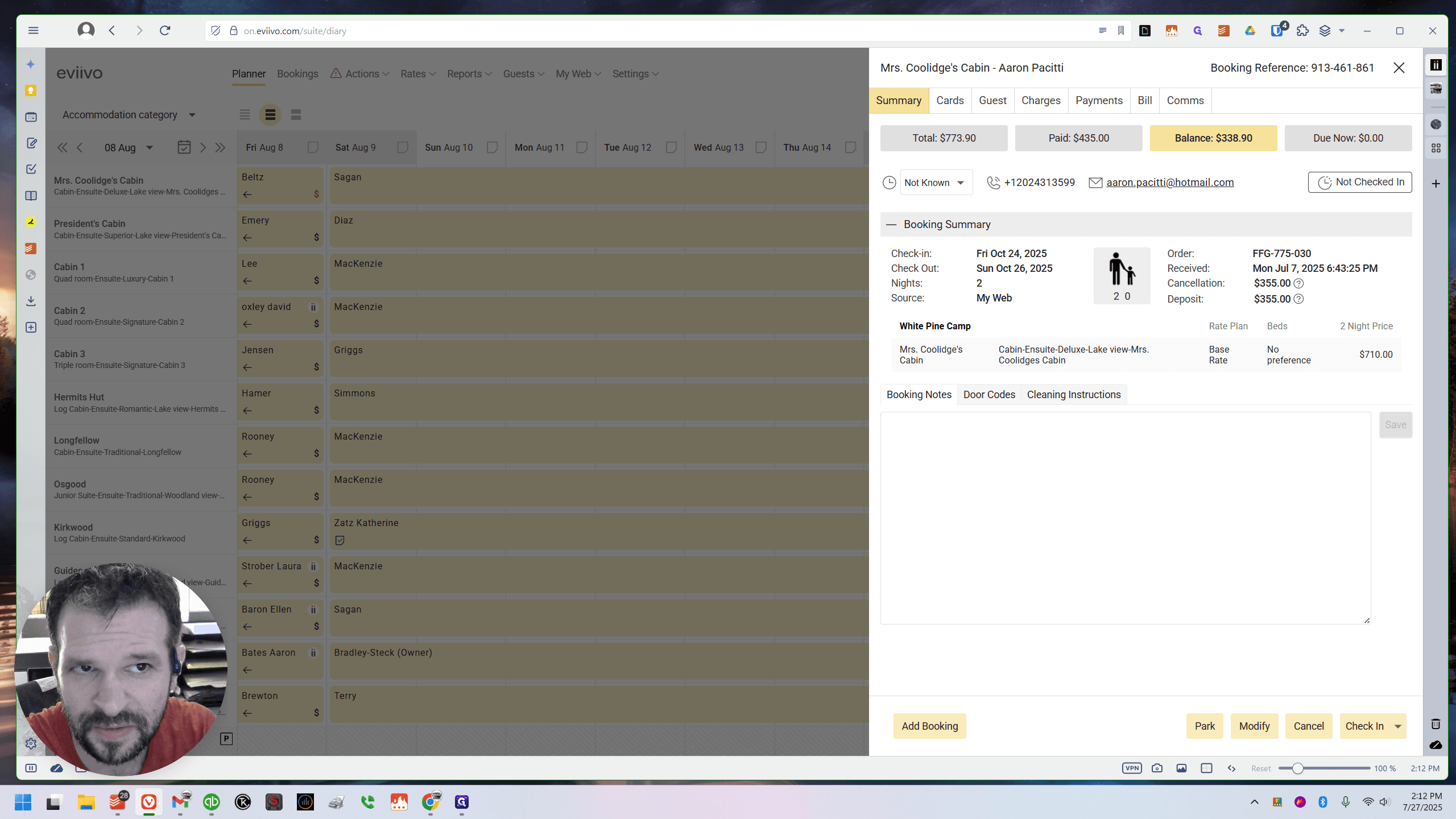Open the 08 Aug date dropdown
Screen dimensions: 1456x819
(129, 148)
